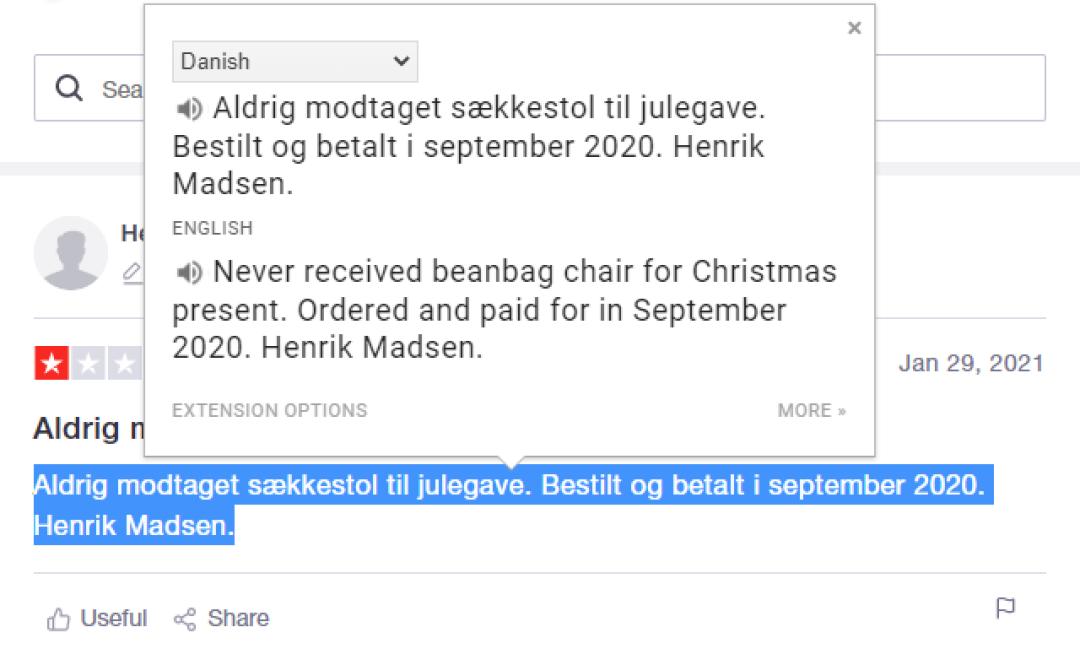Flag the review with the flag icon

pyautogui.click(x=1006, y=608)
